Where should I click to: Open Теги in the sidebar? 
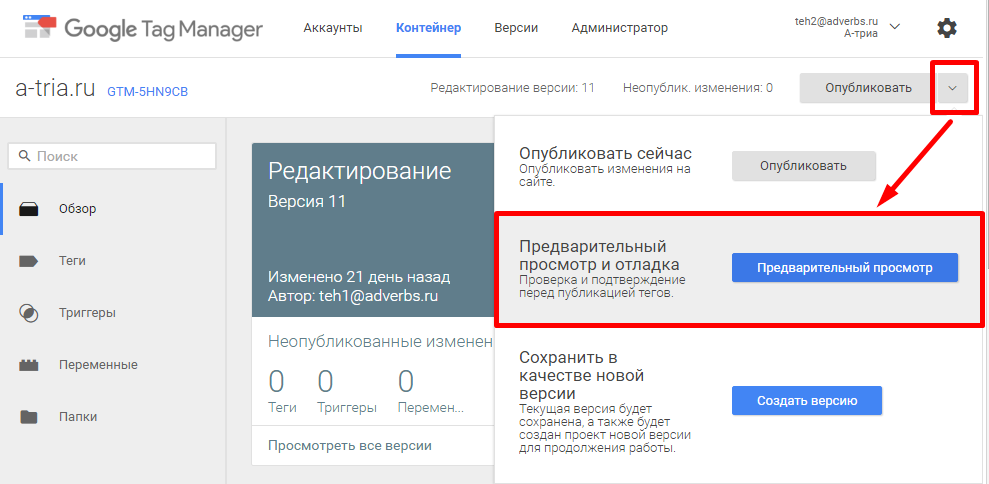coord(72,261)
